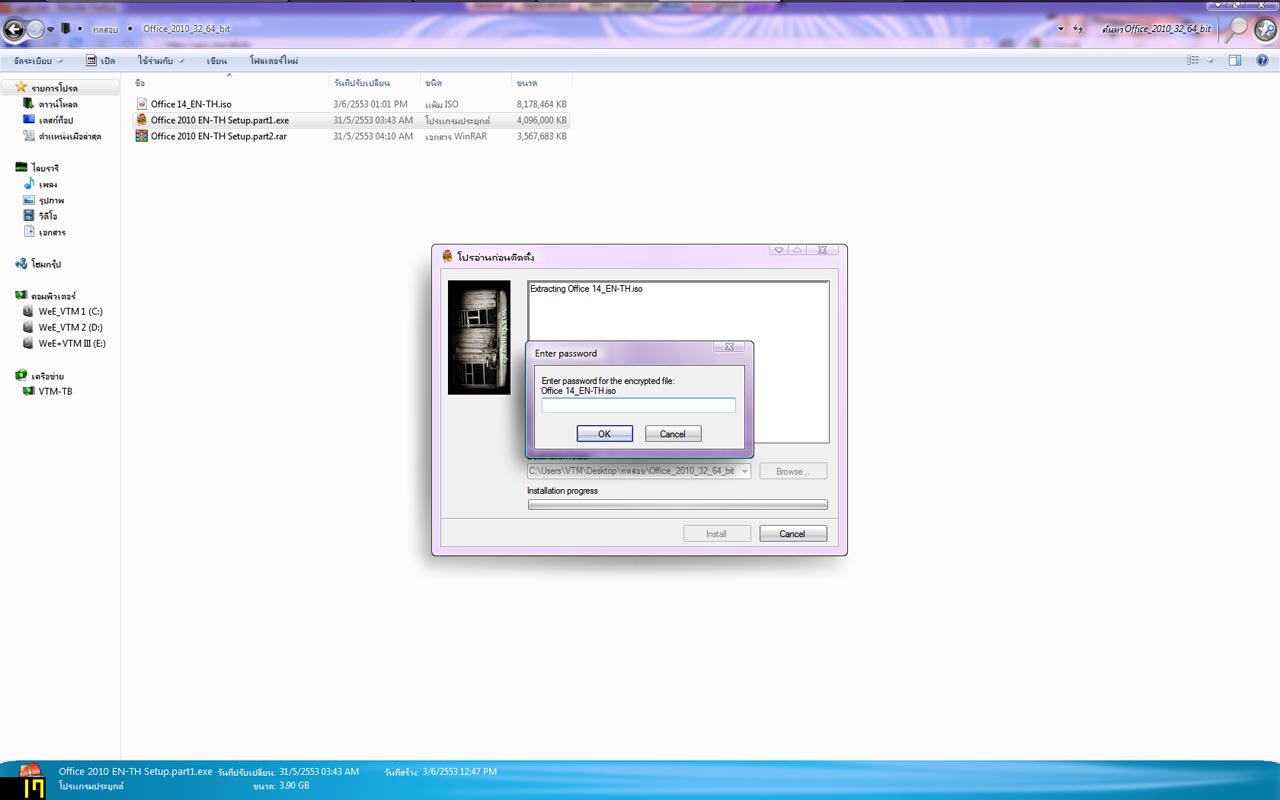Sort files by the ชนิด (Type) column
Image resolution: width=1280 pixels, height=800 pixels.
coord(465,83)
